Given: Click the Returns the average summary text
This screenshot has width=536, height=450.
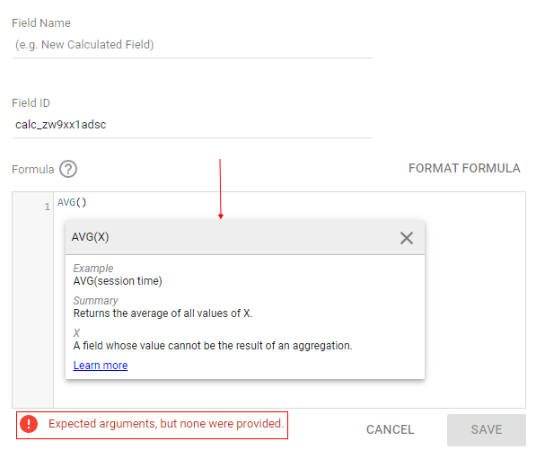Looking at the screenshot, I should click(163, 313).
